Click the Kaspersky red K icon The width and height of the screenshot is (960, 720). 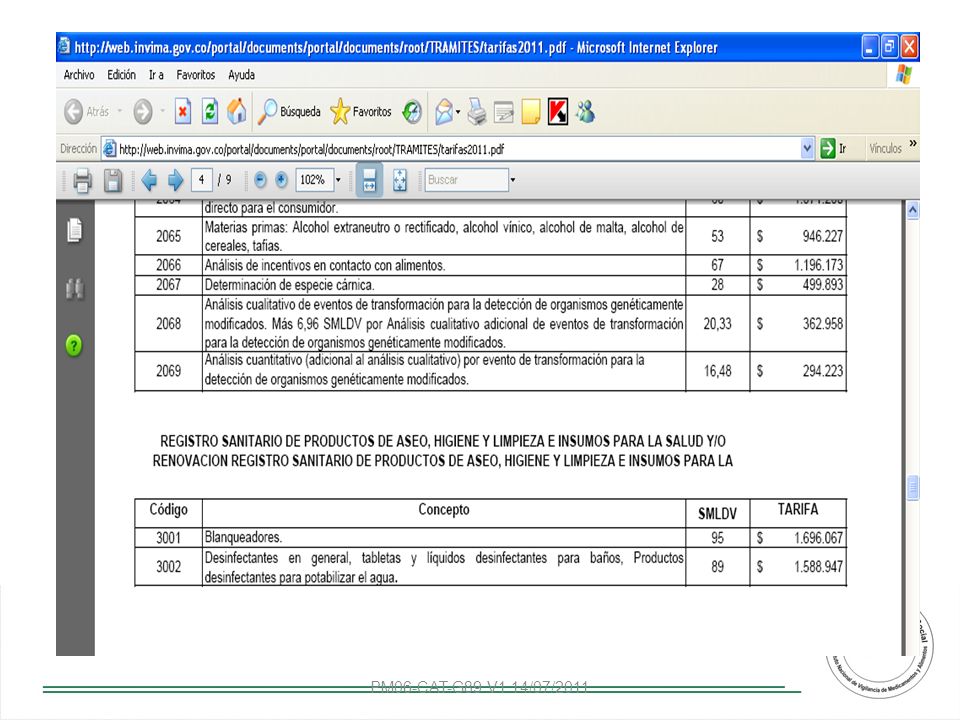(x=558, y=111)
